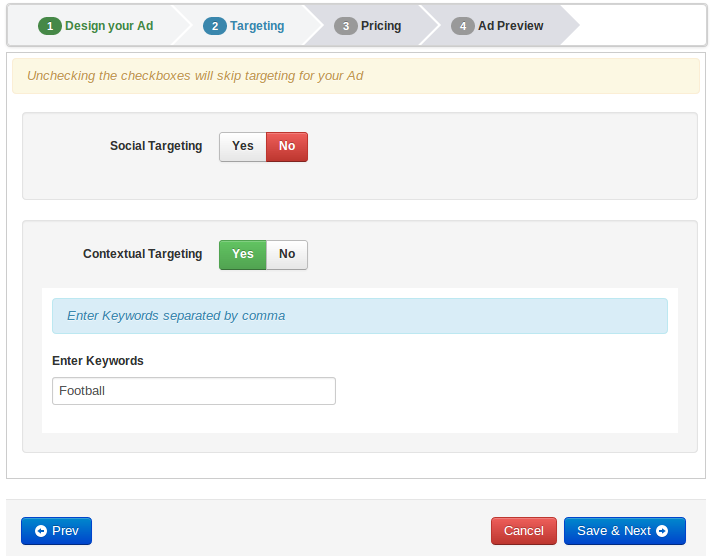This screenshot has width=710, height=556.
Task: Click the left arrow icon on Prev
Action: [41, 531]
